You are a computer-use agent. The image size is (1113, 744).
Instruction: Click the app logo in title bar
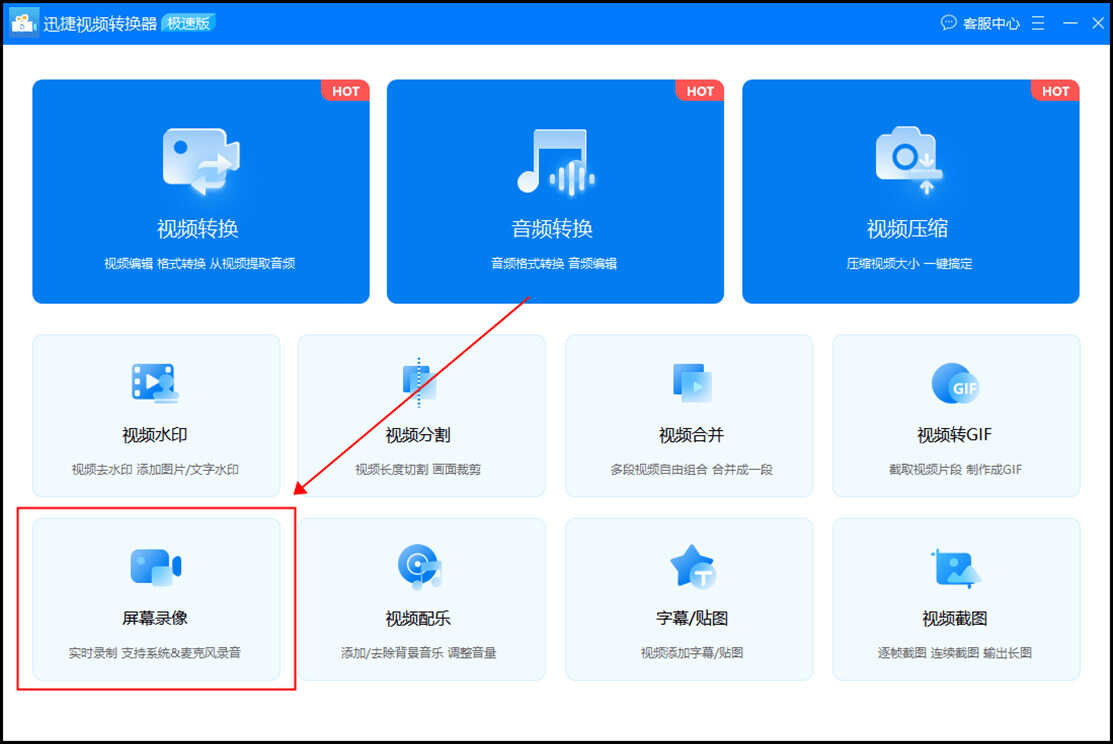point(23,23)
